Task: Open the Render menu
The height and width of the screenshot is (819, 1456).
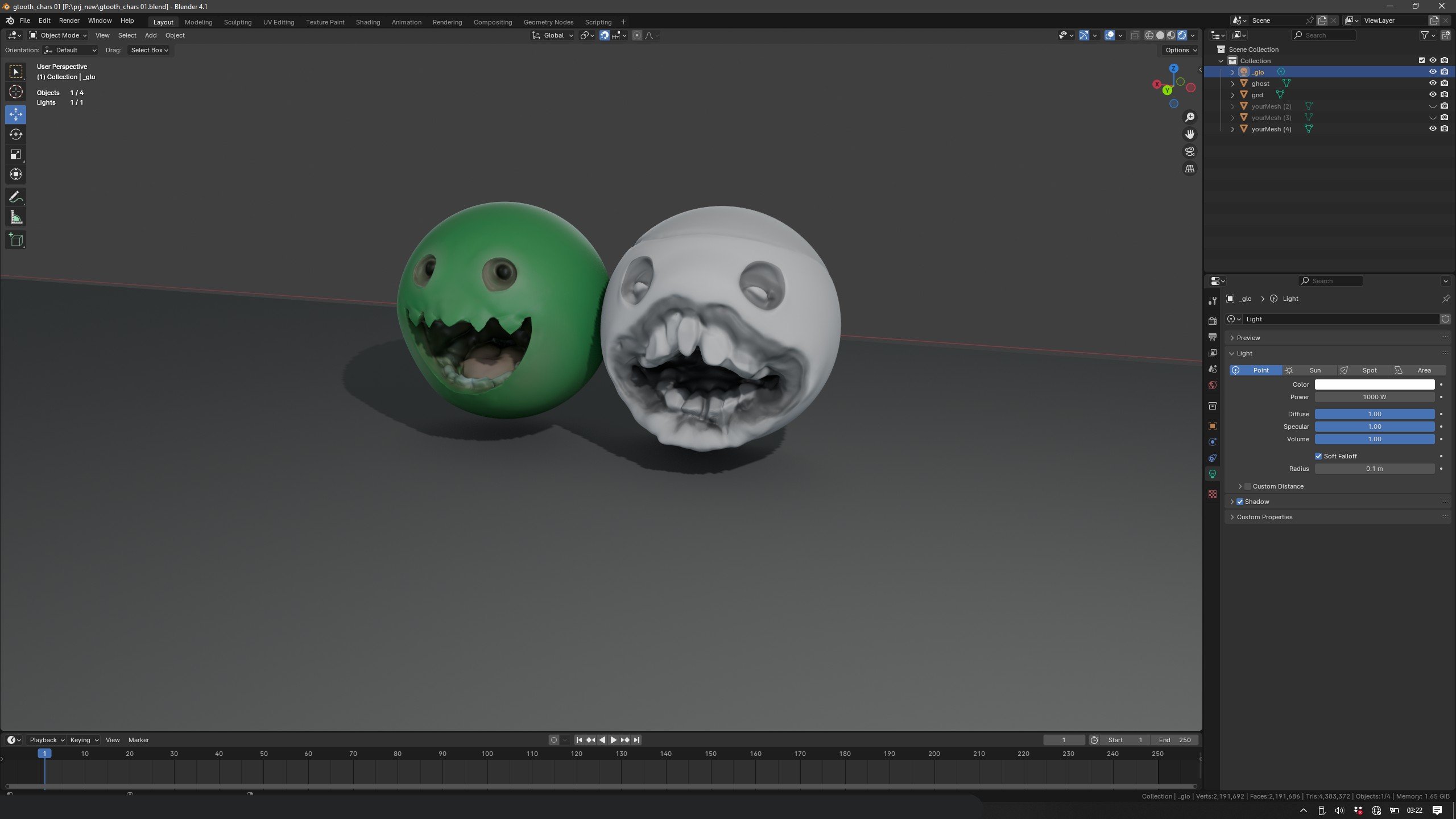Action: click(x=69, y=20)
